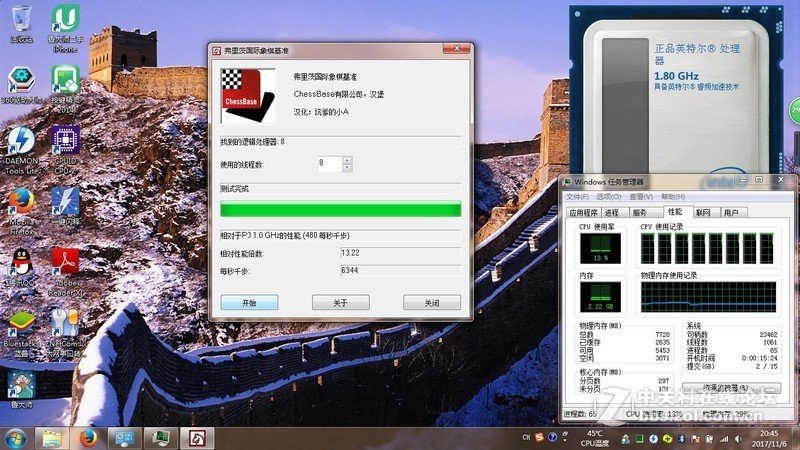Screen dimensions: 800x450
Task: Open File Explorer from the taskbar
Action: (x=52, y=438)
